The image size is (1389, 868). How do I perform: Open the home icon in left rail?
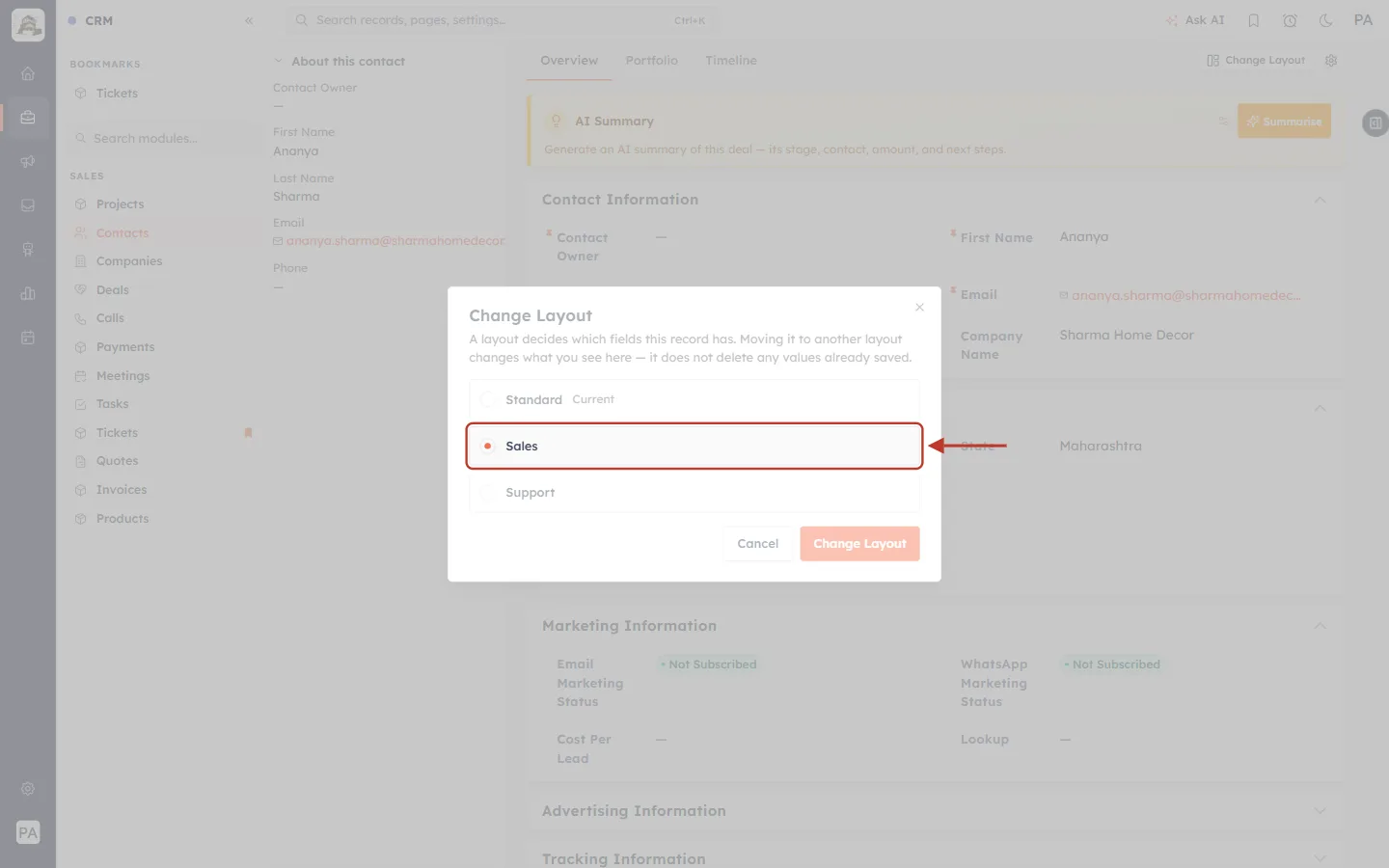tap(28, 73)
